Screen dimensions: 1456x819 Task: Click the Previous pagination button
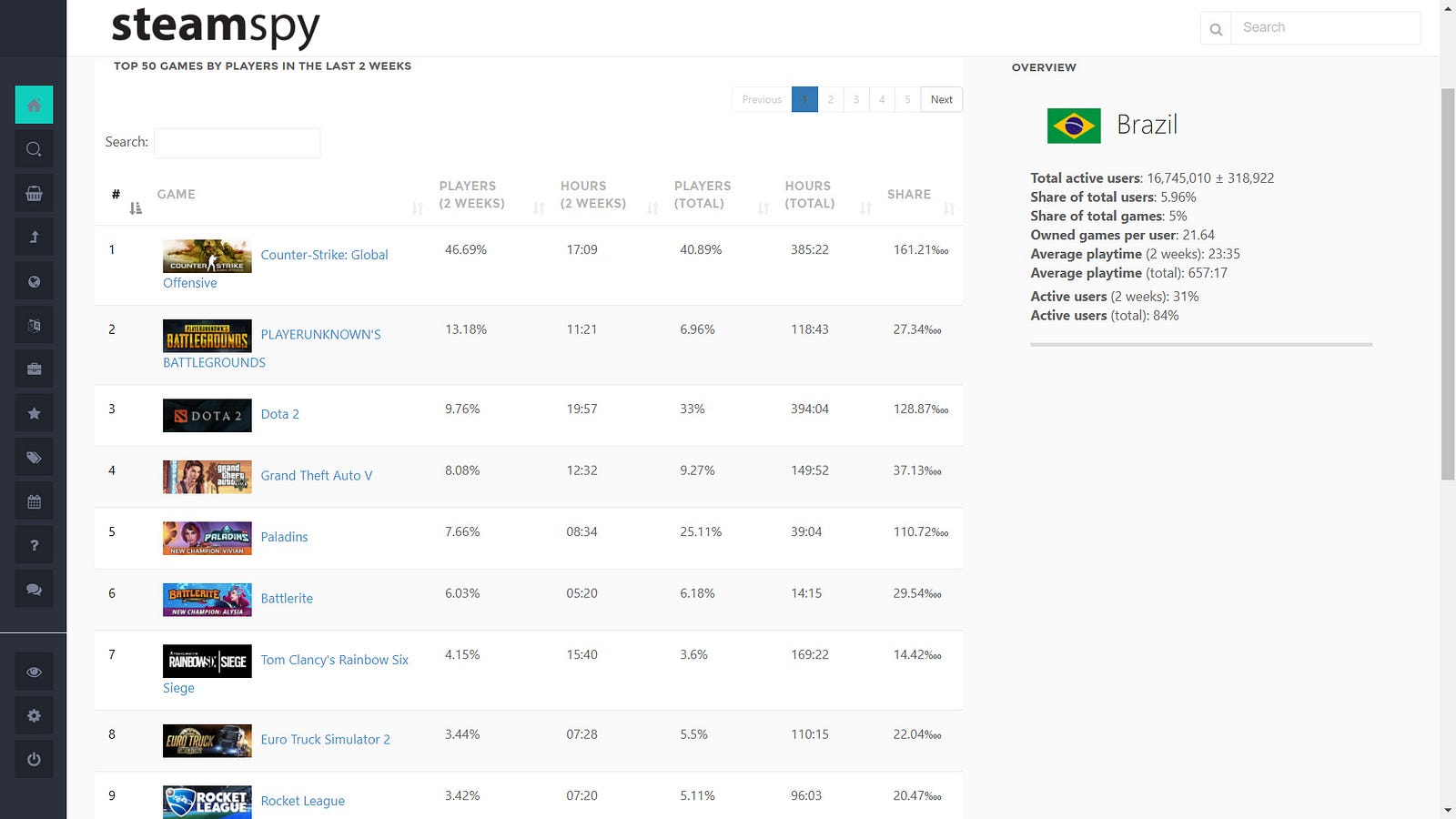click(x=762, y=99)
